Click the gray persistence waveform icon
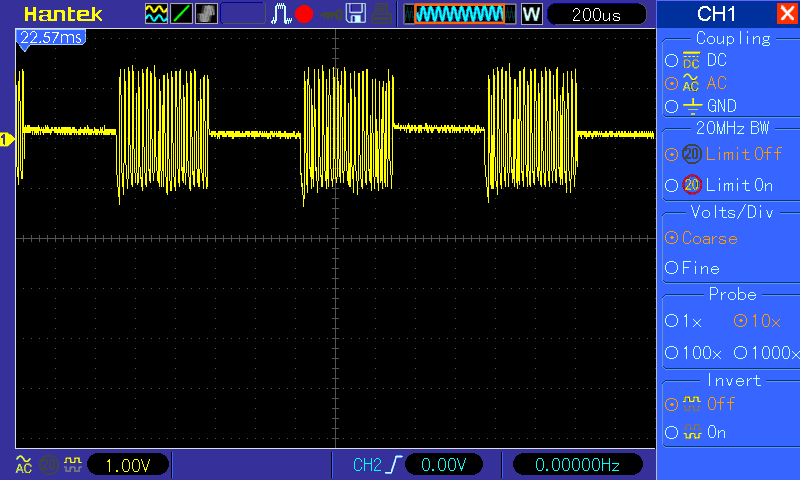This screenshot has width=800, height=480. tap(206, 14)
